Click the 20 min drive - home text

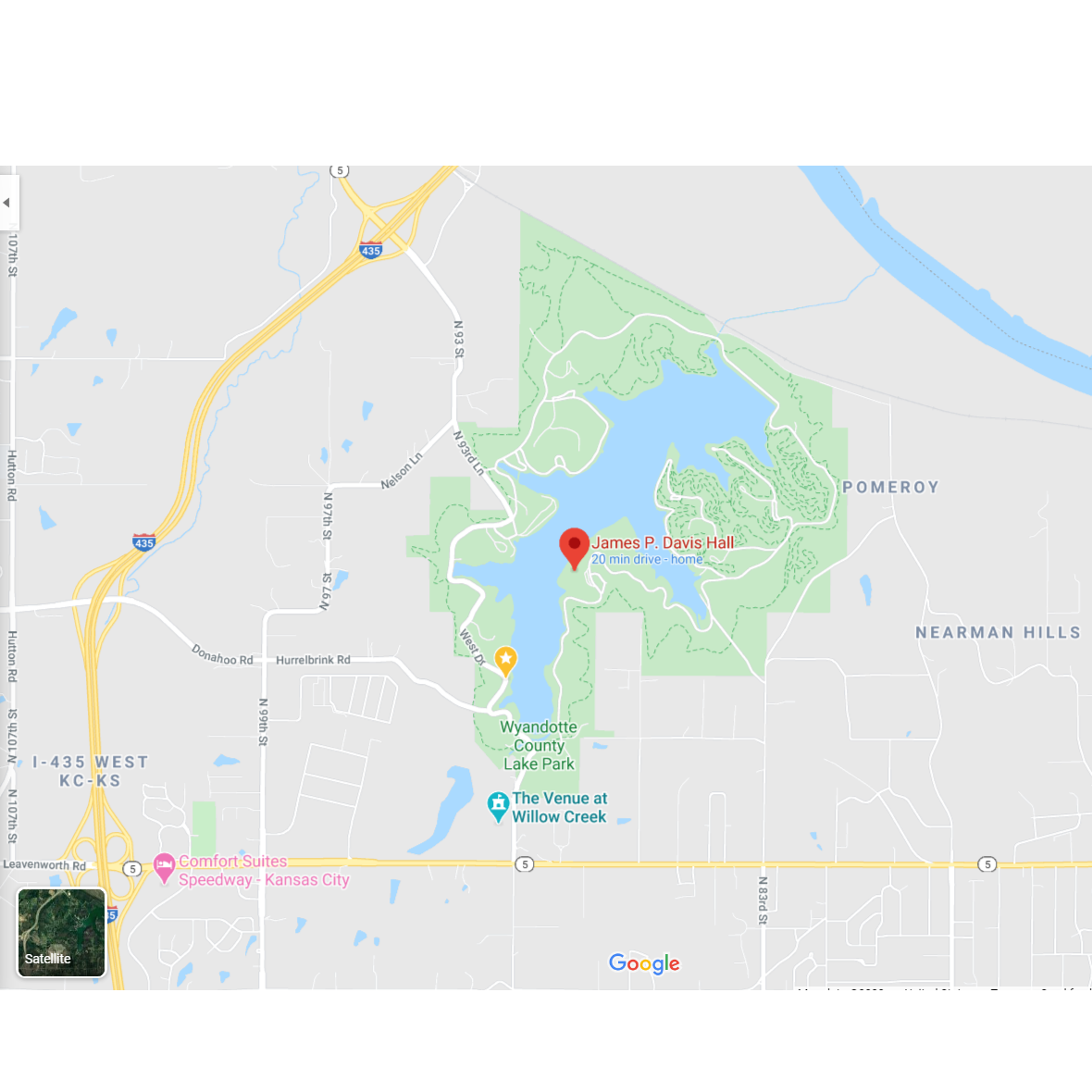click(x=647, y=559)
